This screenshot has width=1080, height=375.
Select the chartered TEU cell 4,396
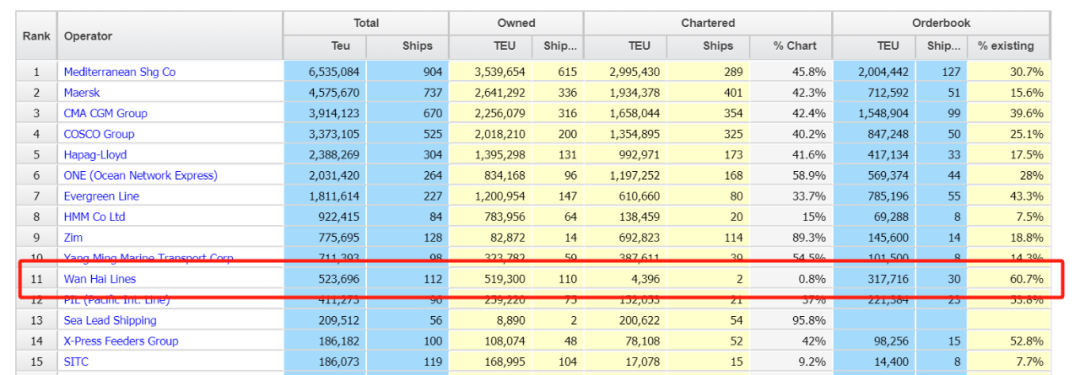(x=626, y=279)
